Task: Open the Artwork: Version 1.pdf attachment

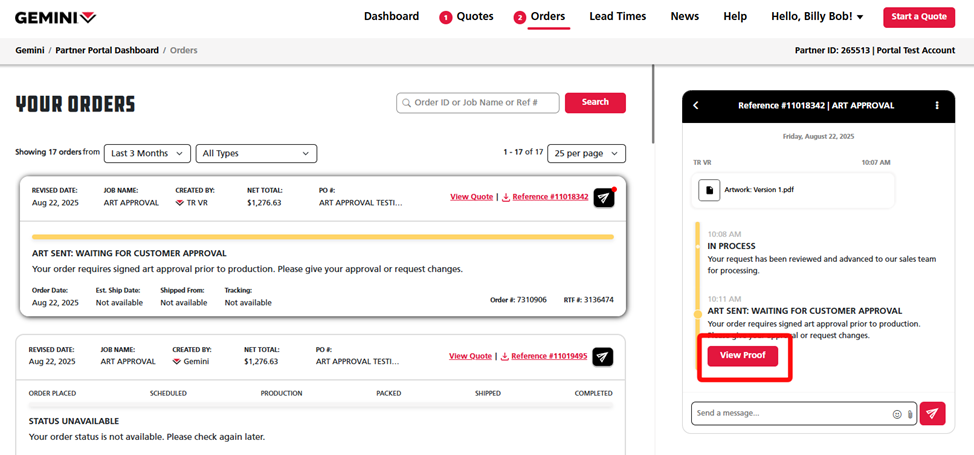Action: [x=744, y=189]
